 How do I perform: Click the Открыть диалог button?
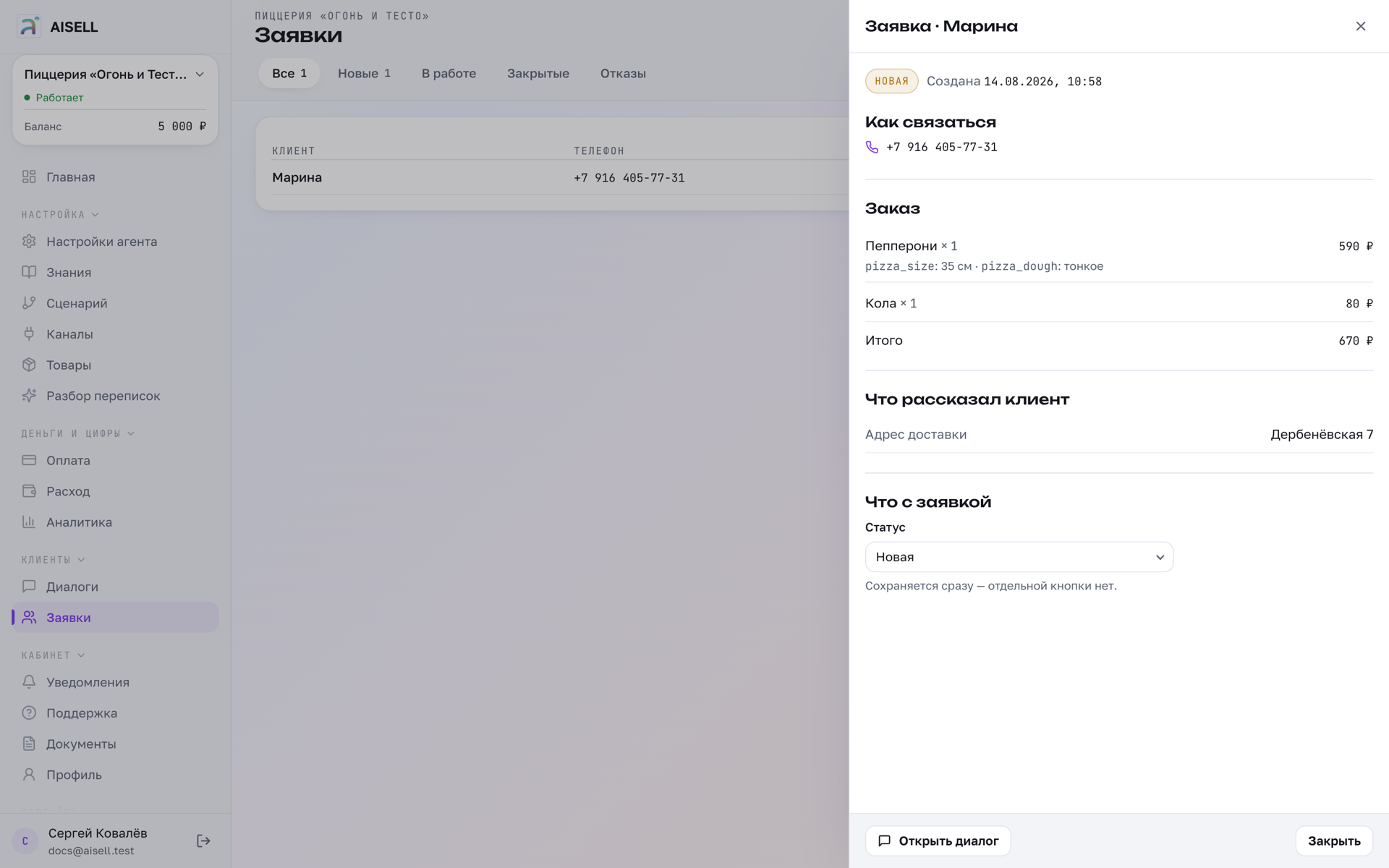coord(938,841)
